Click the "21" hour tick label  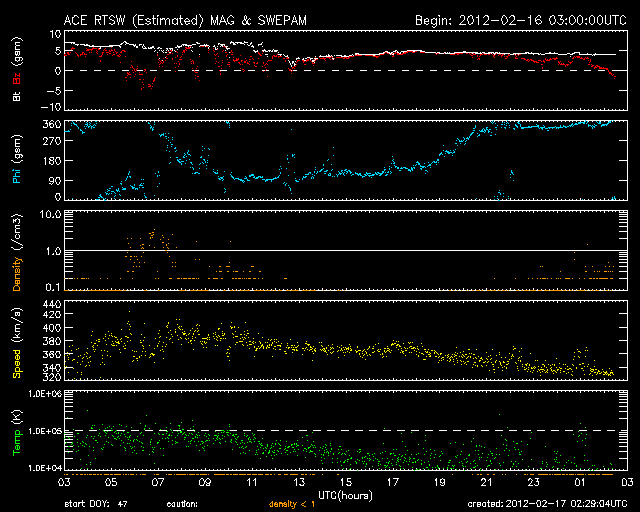[x=487, y=482]
